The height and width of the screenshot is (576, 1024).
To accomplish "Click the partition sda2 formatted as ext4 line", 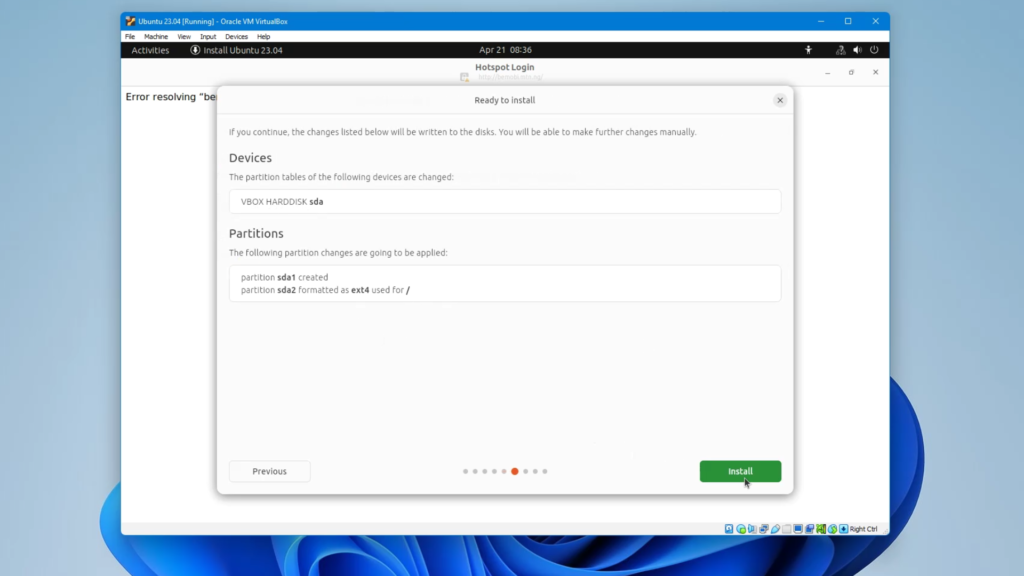I will tap(325, 290).
